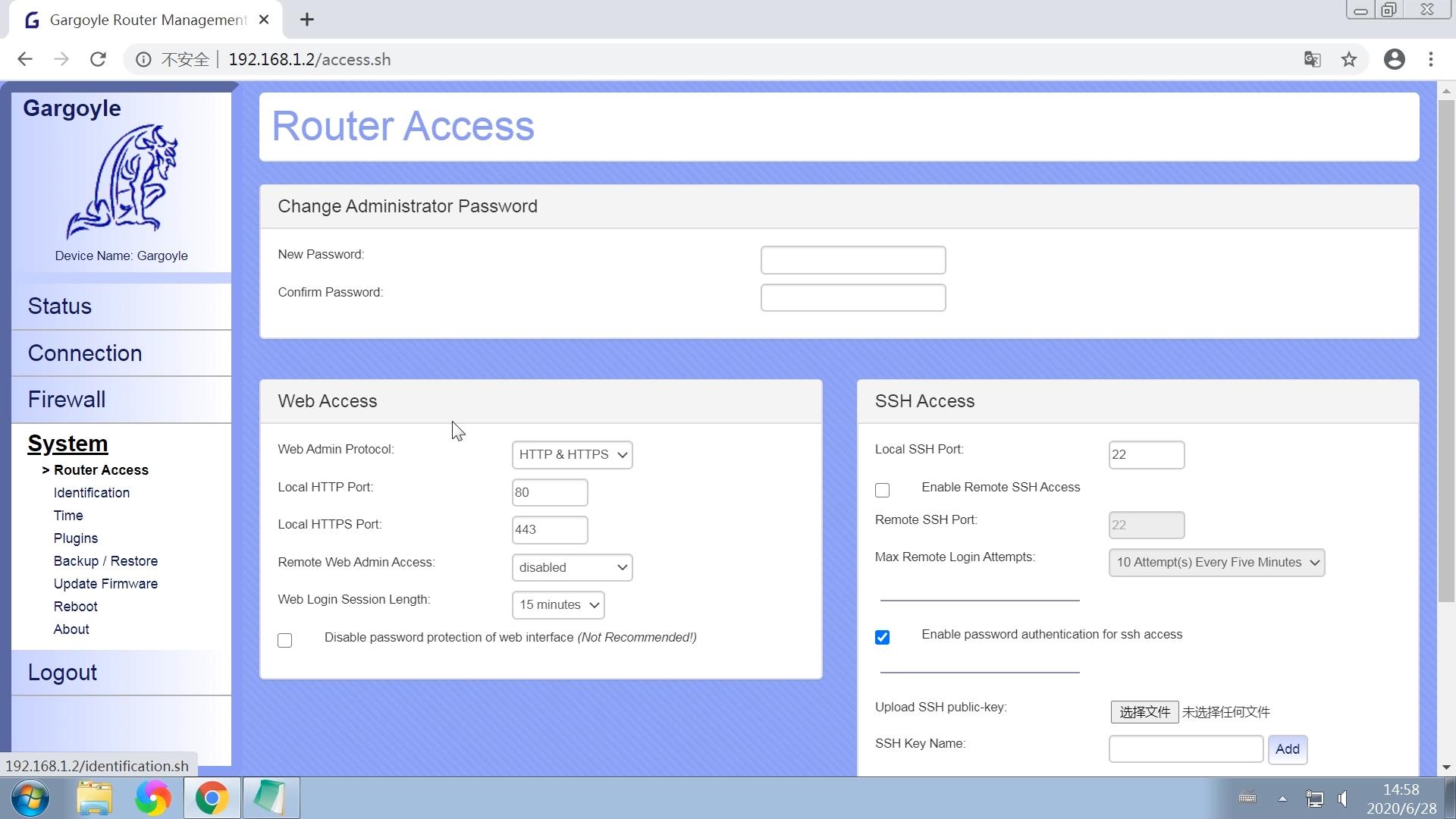Open the Chrome profile avatar icon

(x=1394, y=59)
